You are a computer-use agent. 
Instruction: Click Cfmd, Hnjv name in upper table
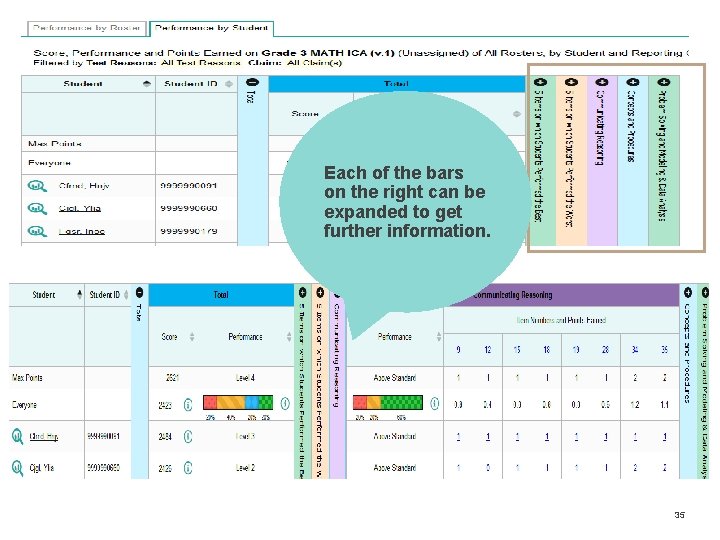(84, 186)
